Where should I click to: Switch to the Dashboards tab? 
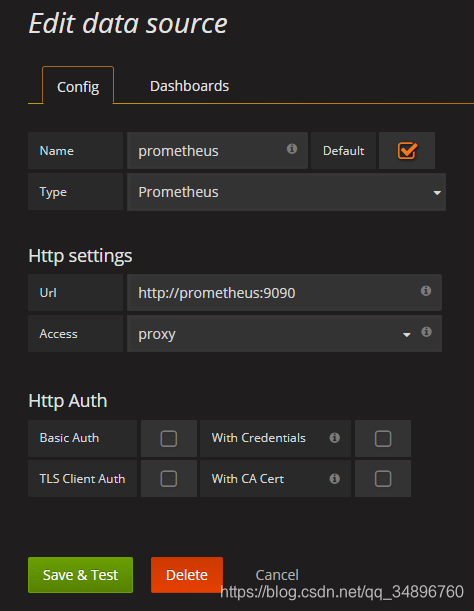coord(189,86)
